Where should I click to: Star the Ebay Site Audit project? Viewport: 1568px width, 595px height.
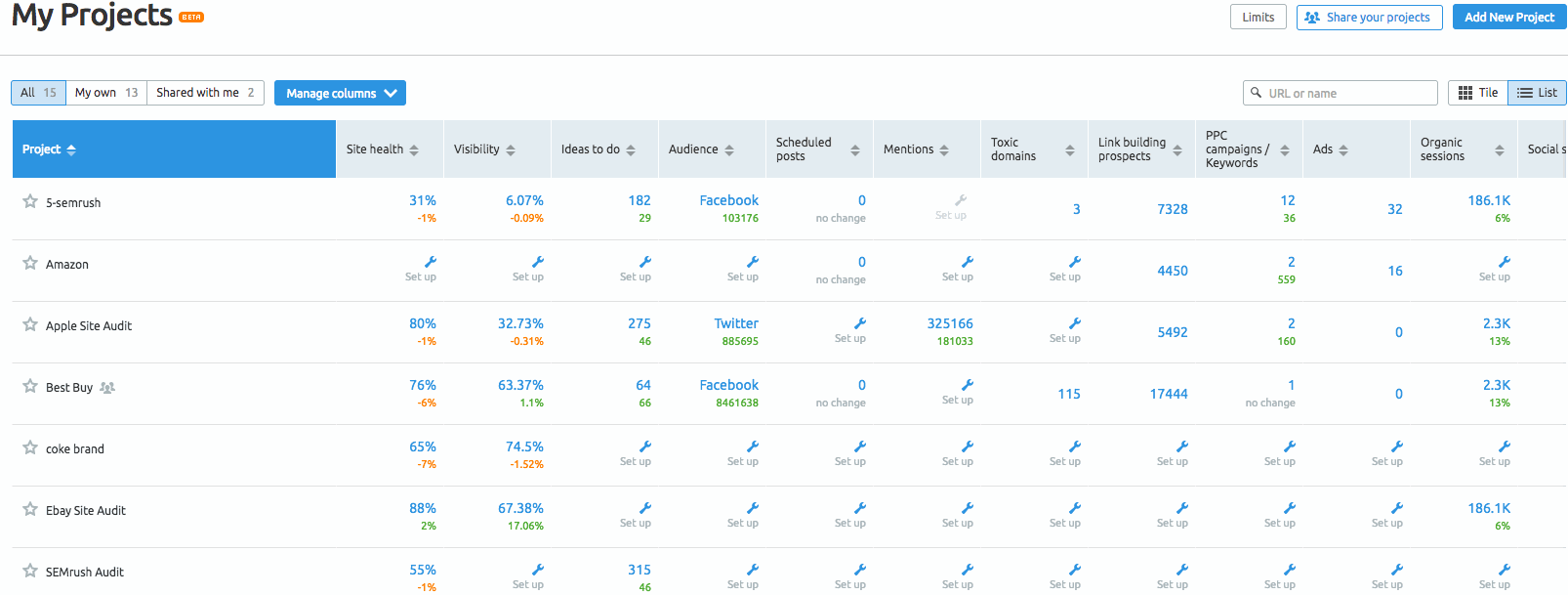coord(30,509)
